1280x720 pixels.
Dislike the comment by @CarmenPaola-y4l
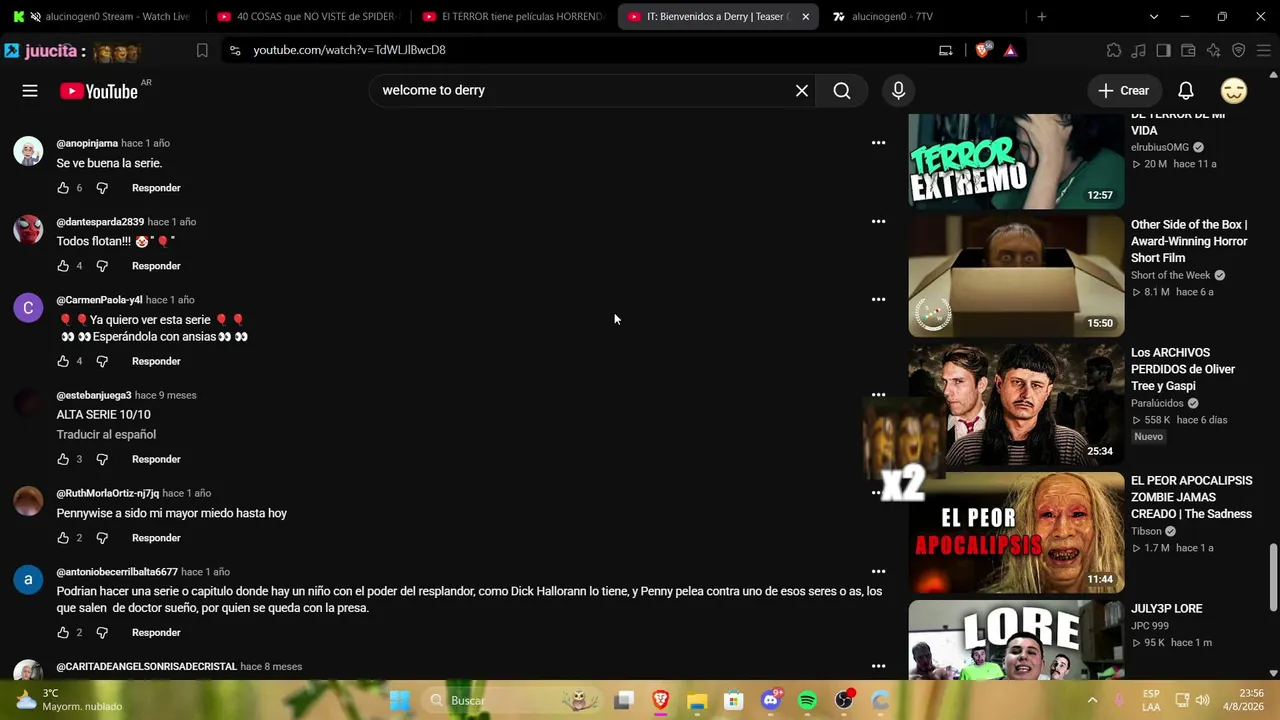pos(102,361)
